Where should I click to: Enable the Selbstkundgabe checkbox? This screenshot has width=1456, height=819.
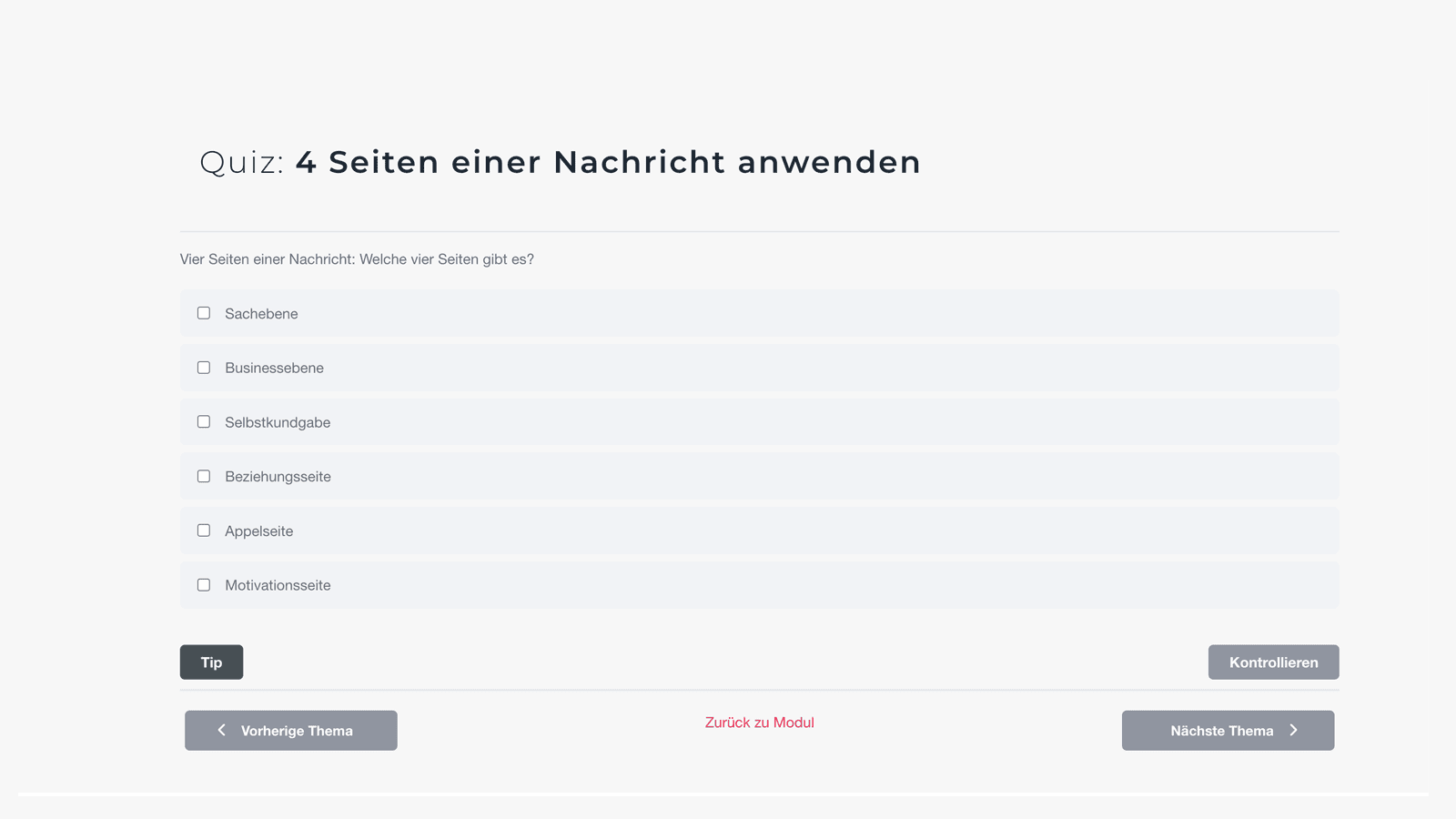[x=204, y=422]
